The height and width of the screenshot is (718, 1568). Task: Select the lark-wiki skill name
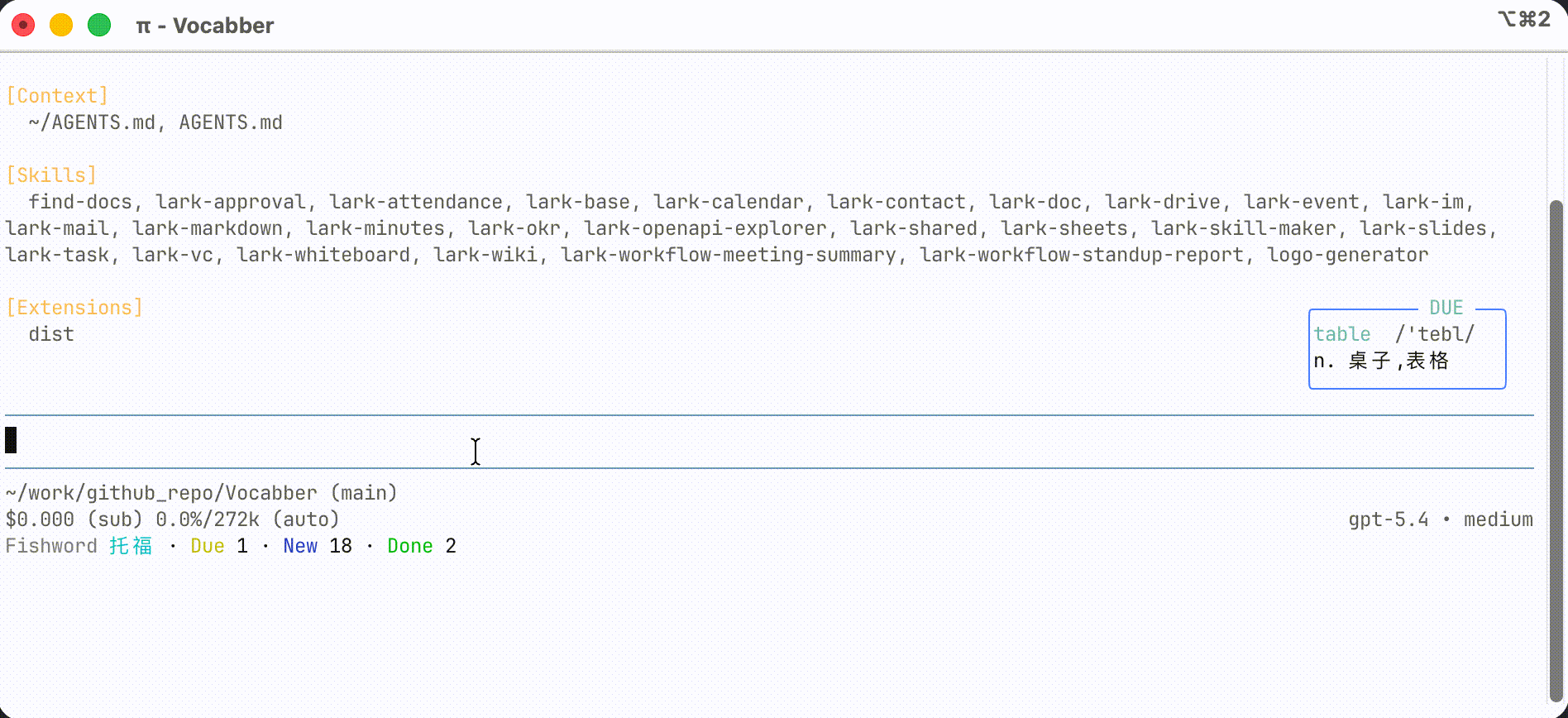[x=485, y=255]
